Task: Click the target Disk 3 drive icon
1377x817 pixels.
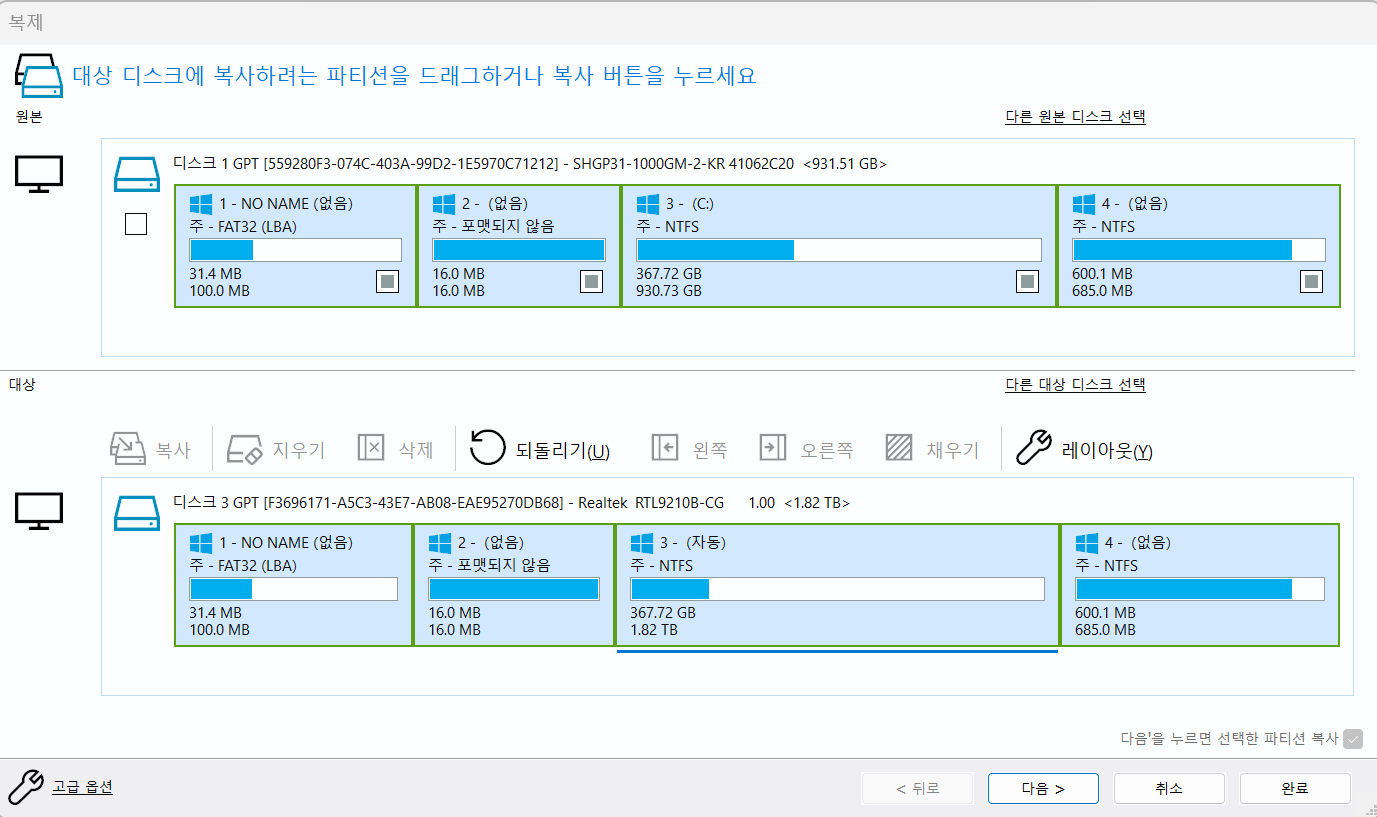Action: pyautogui.click(x=136, y=513)
